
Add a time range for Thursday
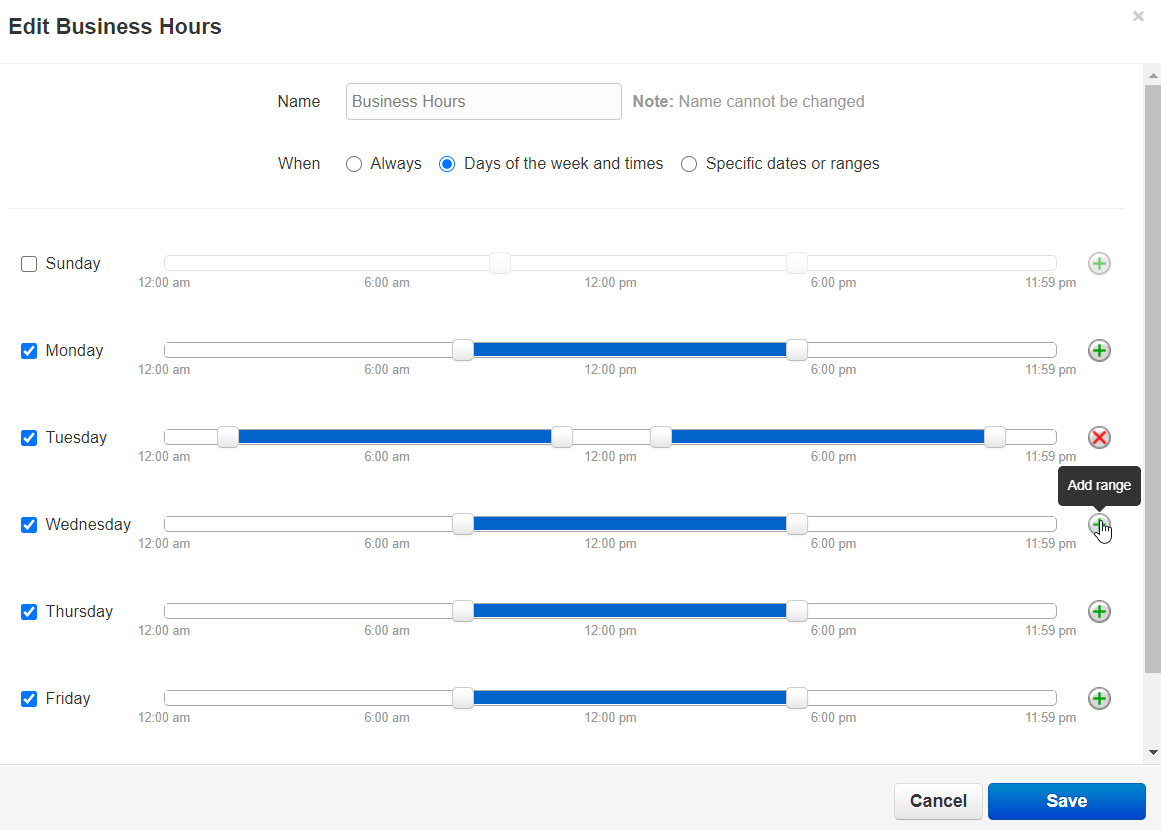(1099, 612)
